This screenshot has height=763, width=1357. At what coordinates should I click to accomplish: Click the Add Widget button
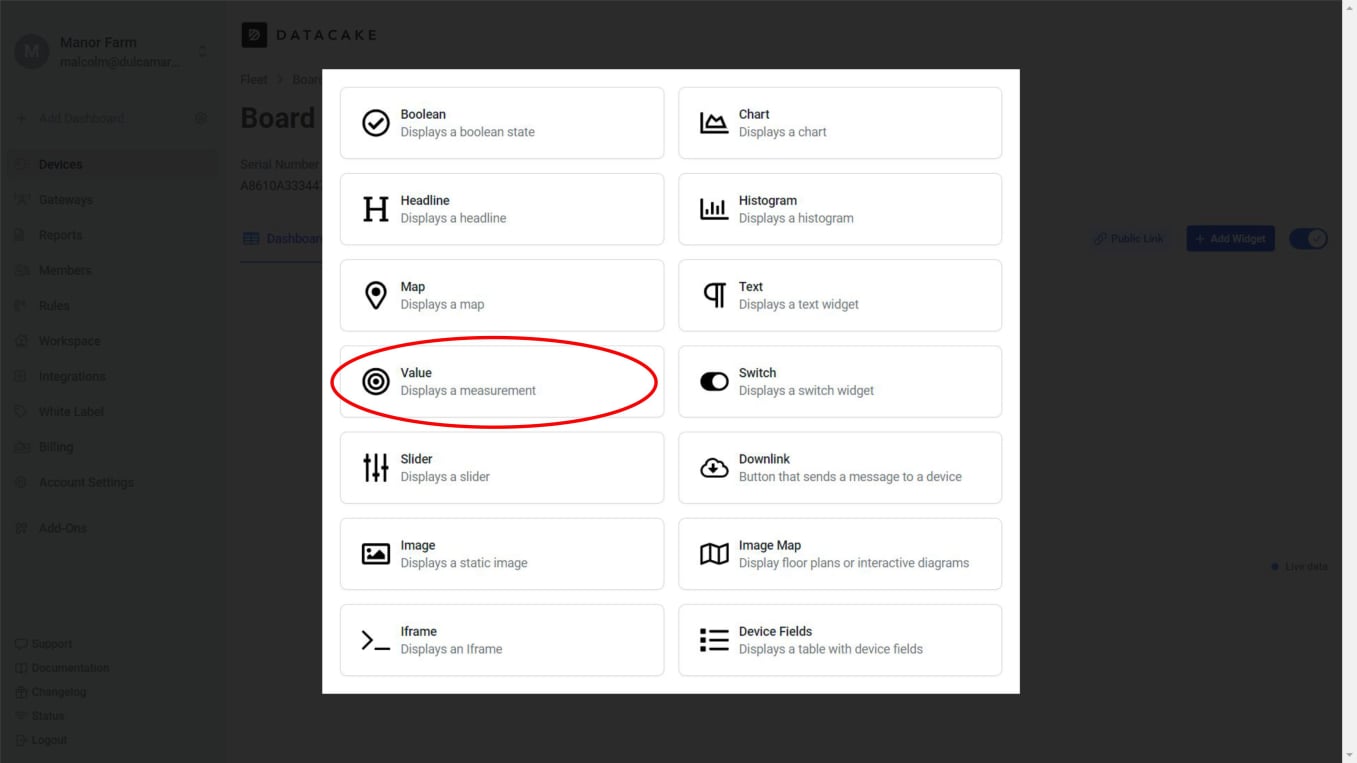pos(1230,238)
